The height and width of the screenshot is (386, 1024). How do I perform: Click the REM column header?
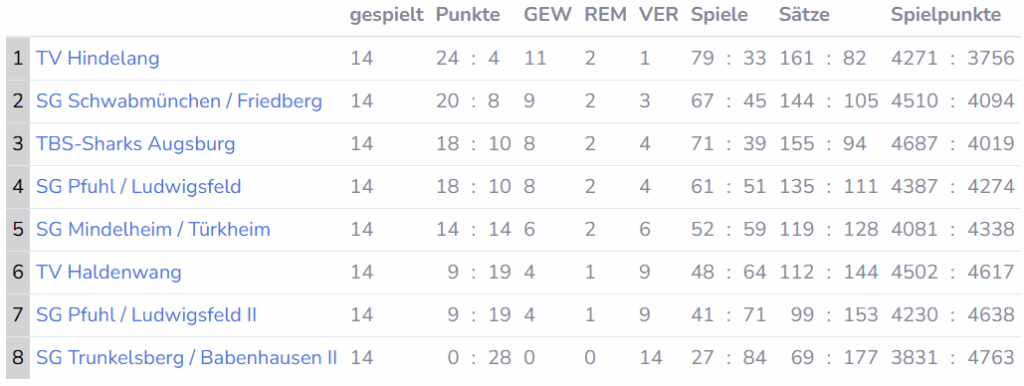click(x=605, y=16)
